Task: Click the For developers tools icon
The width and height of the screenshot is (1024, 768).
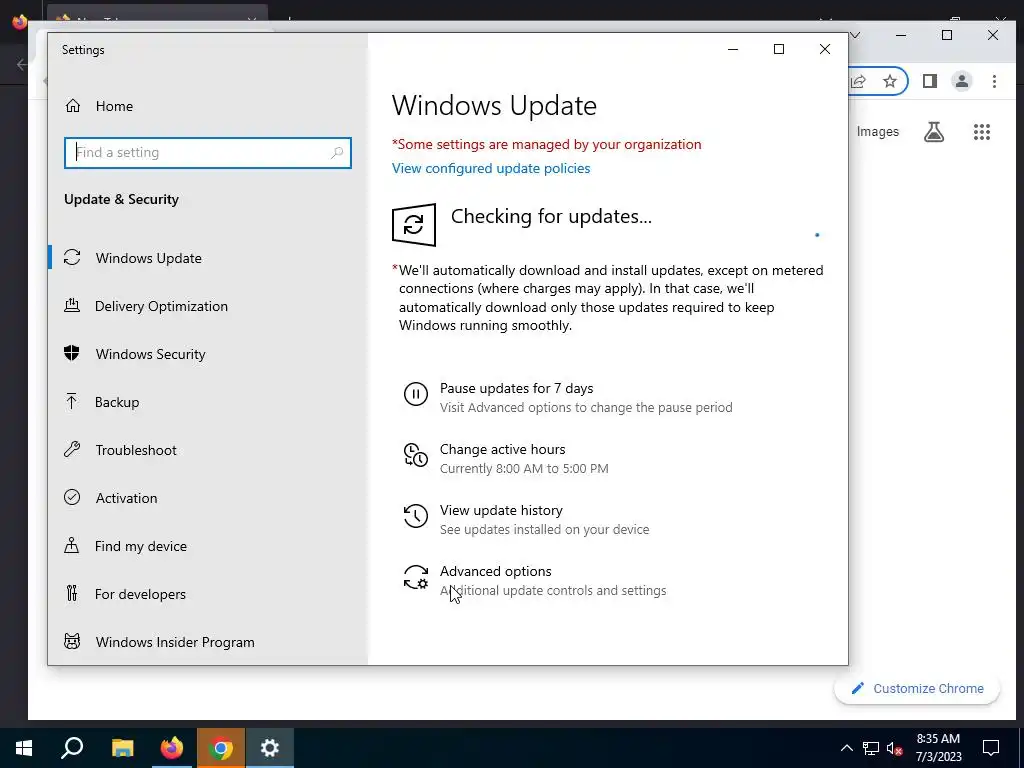Action: [72, 593]
